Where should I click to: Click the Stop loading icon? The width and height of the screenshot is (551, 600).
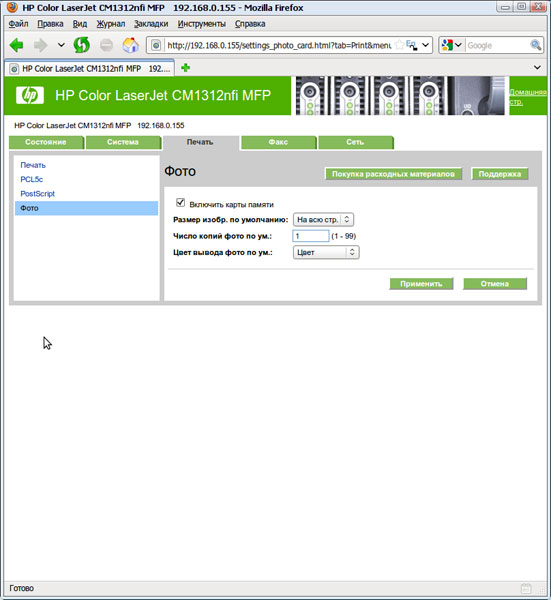coord(106,46)
